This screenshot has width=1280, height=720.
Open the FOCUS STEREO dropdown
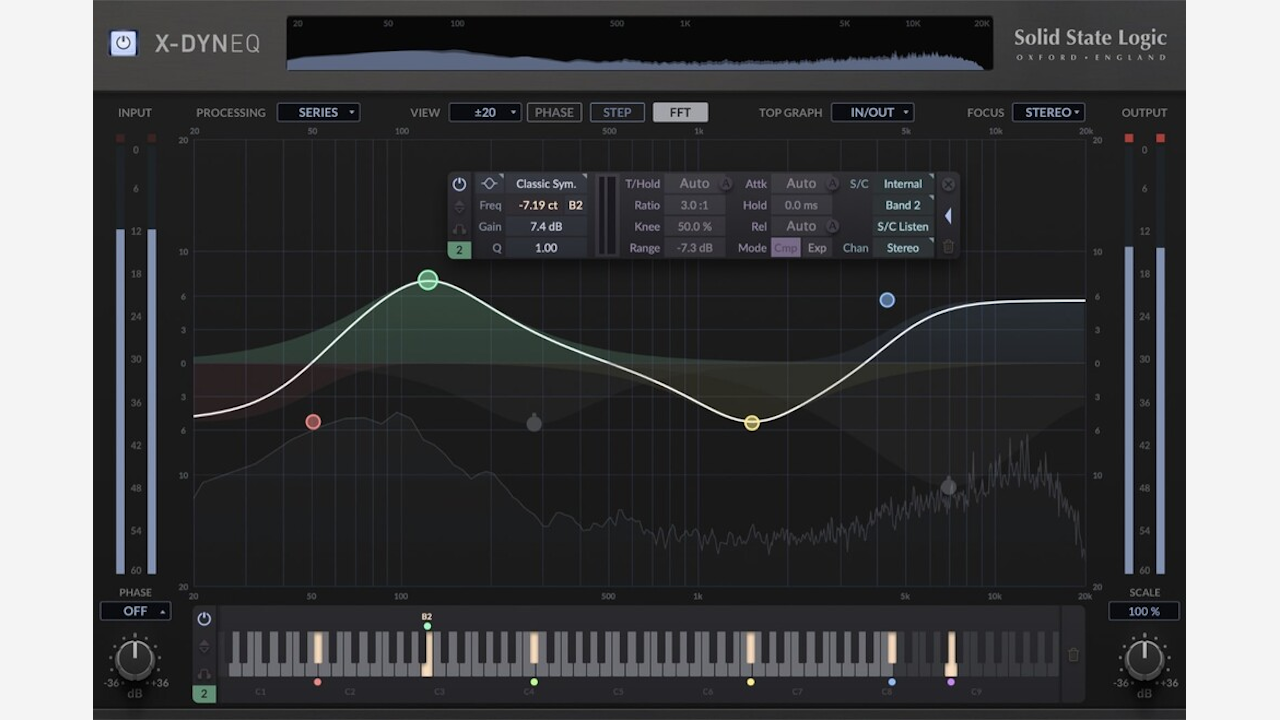click(x=1048, y=112)
